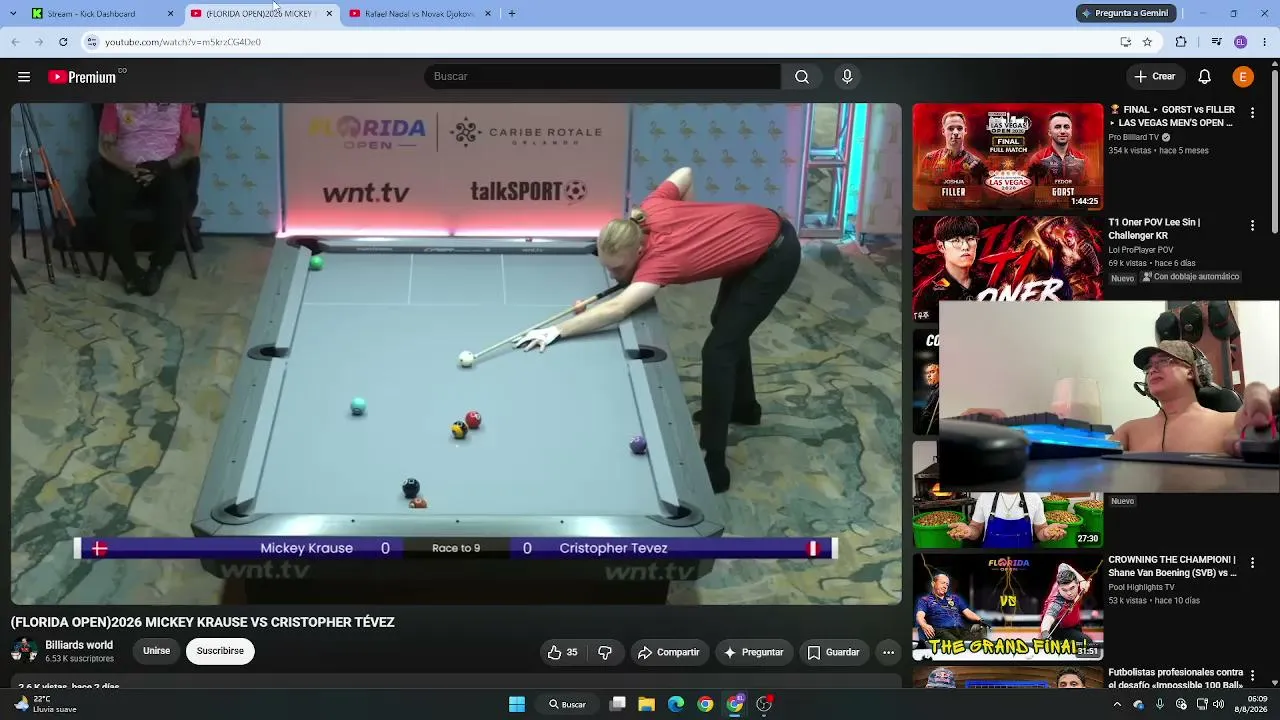Open options for Crowning the Champion video
Viewport: 1280px width, 720px height.
pos(1252,563)
